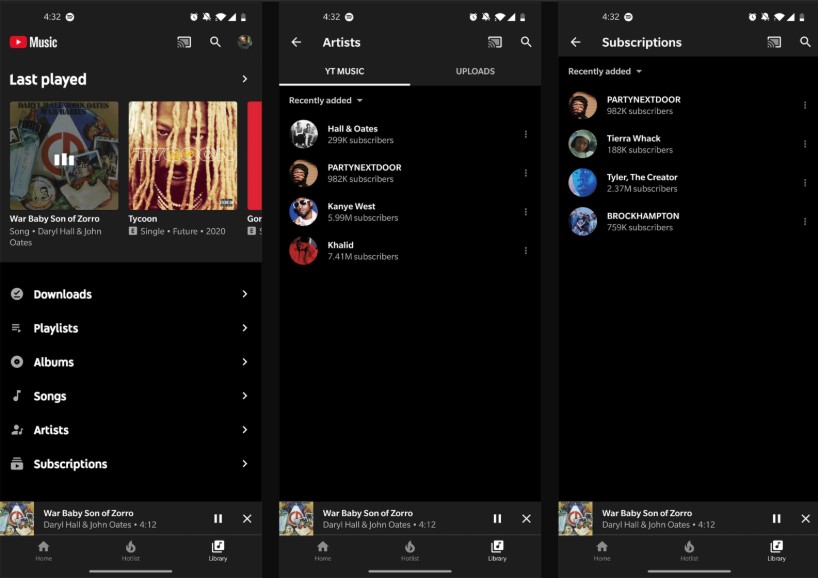Open more options for Khalid
Viewport: 818px width, 578px height.
[525, 251]
